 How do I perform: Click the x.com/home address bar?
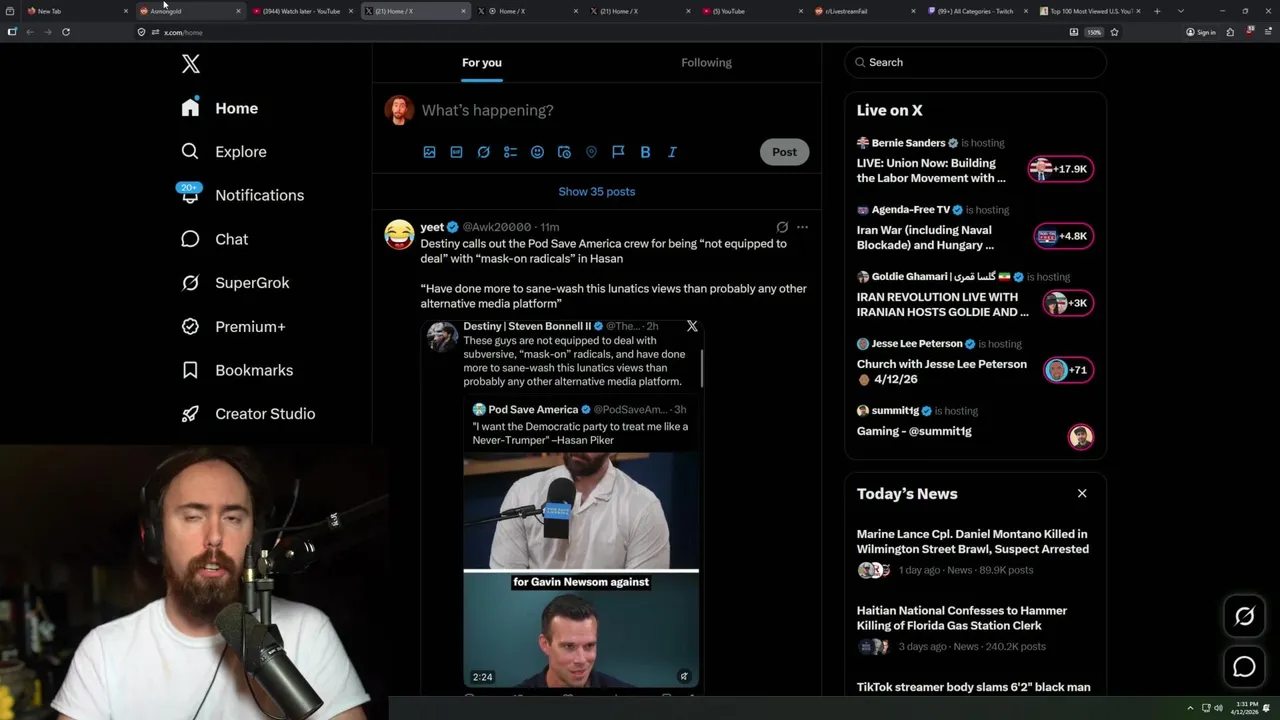point(600,32)
